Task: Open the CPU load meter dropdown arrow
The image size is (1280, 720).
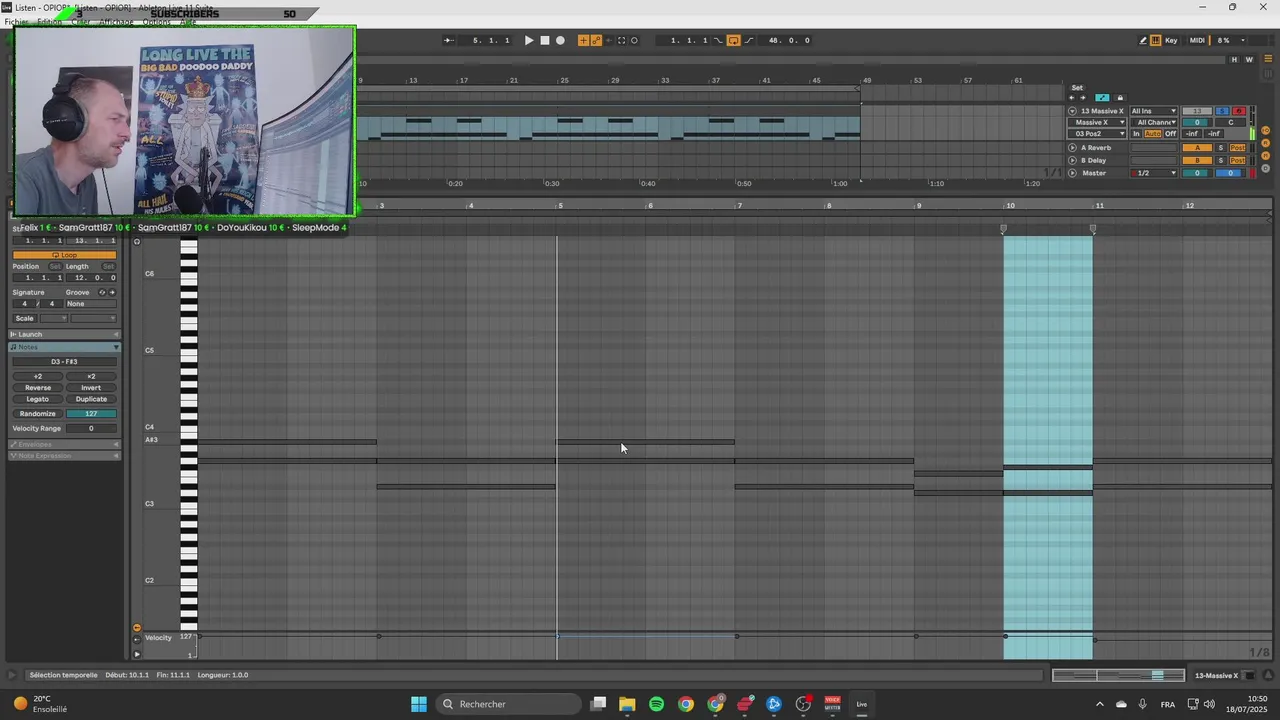Action: click(1243, 40)
